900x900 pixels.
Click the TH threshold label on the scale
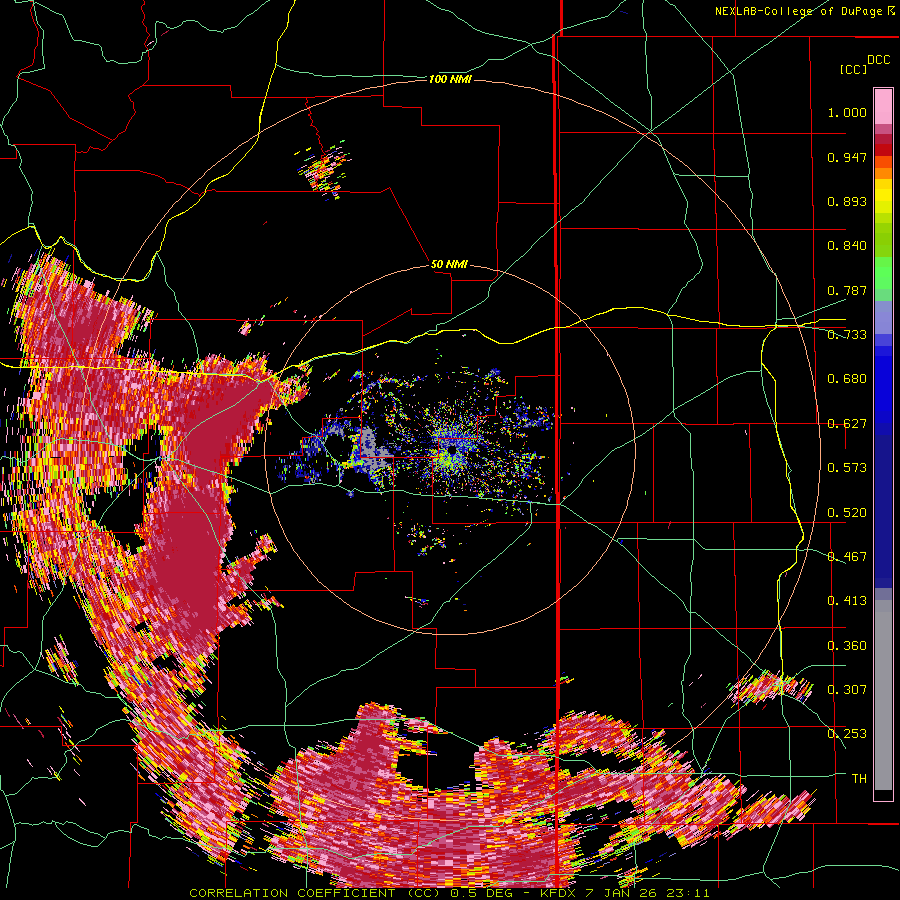(859, 779)
